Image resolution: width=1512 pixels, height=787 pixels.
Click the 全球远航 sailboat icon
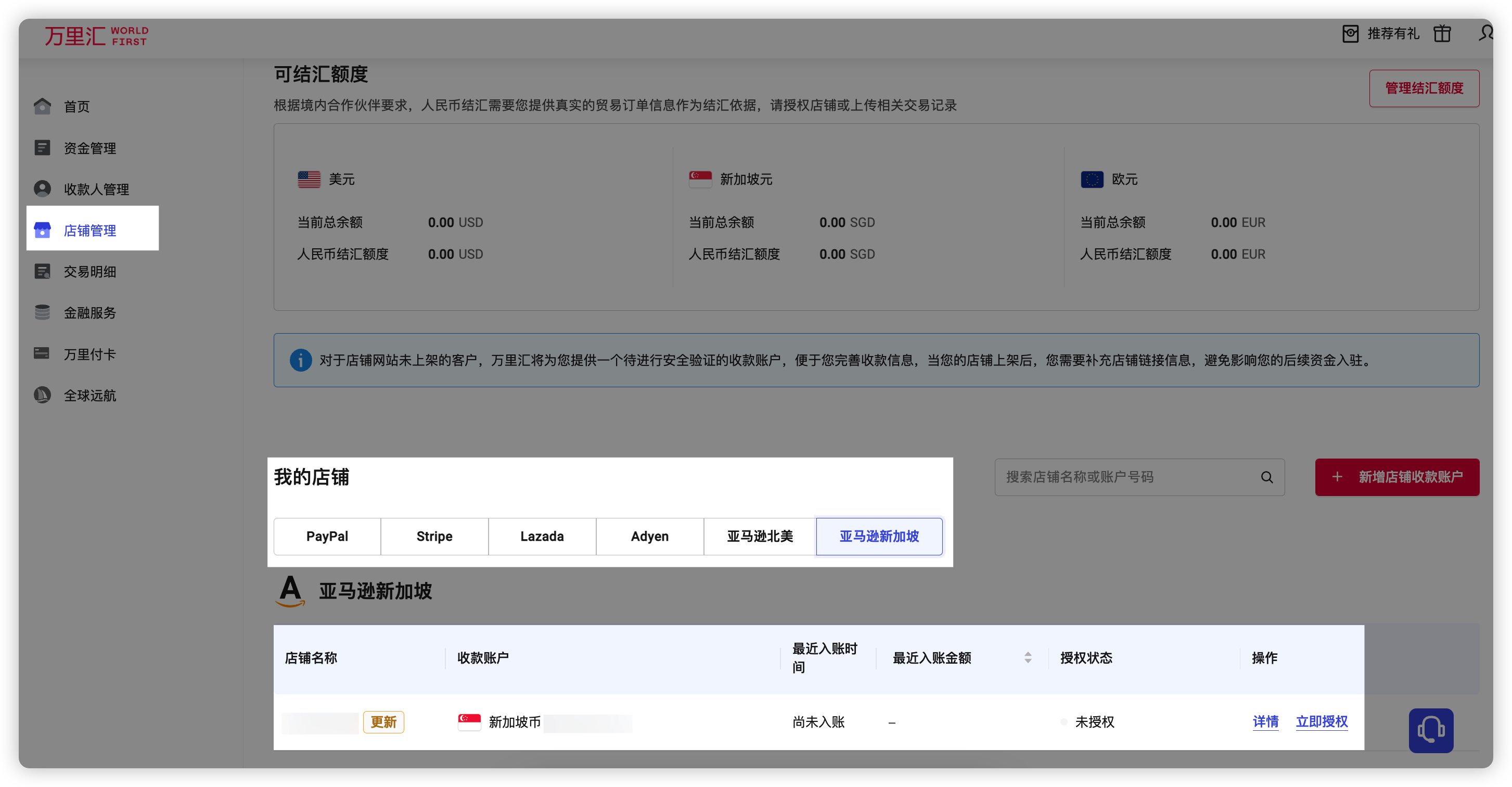click(42, 395)
